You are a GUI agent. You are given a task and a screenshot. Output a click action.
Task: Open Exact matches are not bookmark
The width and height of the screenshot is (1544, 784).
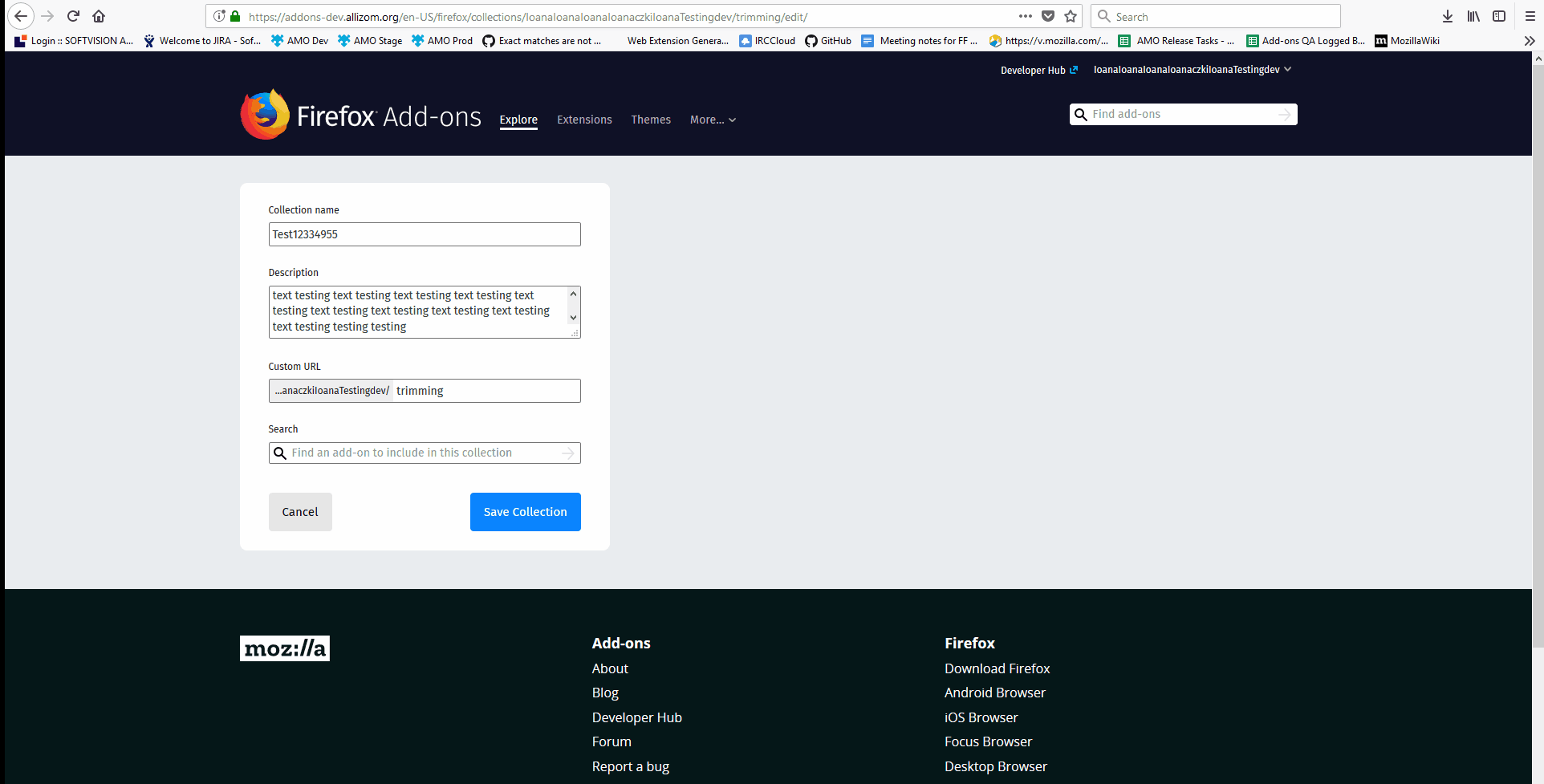point(542,41)
